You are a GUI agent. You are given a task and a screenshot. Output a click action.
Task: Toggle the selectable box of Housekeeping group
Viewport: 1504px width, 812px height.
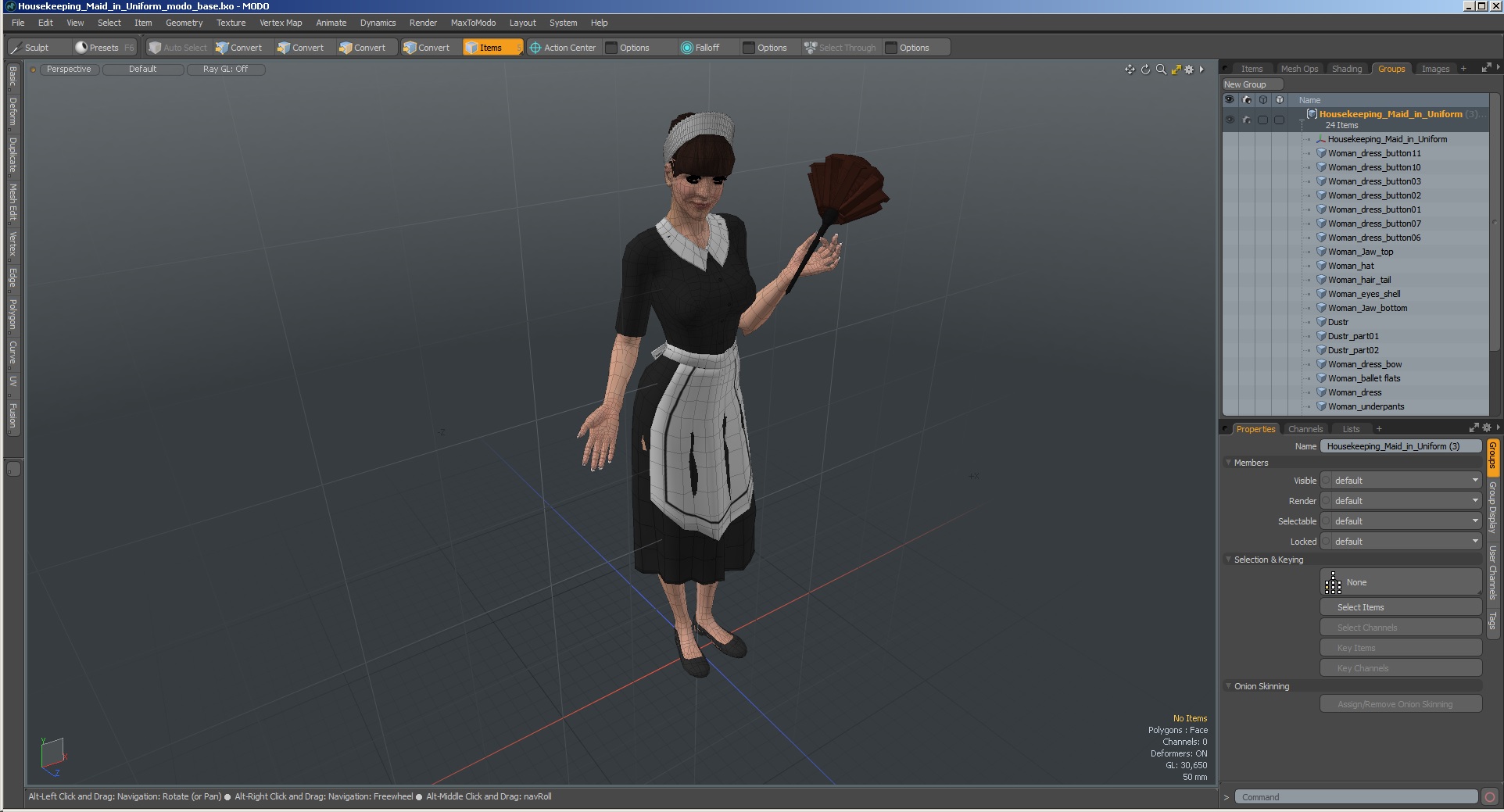tap(1262, 120)
